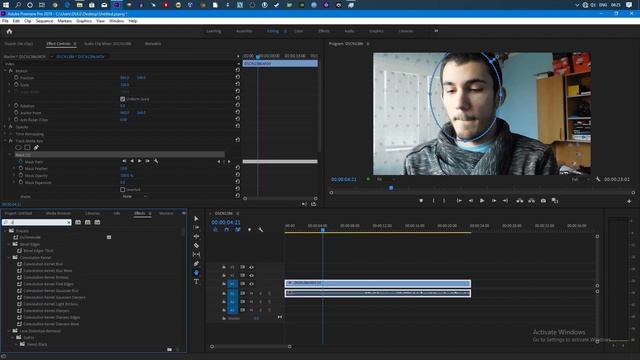The width and height of the screenshot is (640, 360).
Task: Select the Type tool
Action: click(196, 282)
